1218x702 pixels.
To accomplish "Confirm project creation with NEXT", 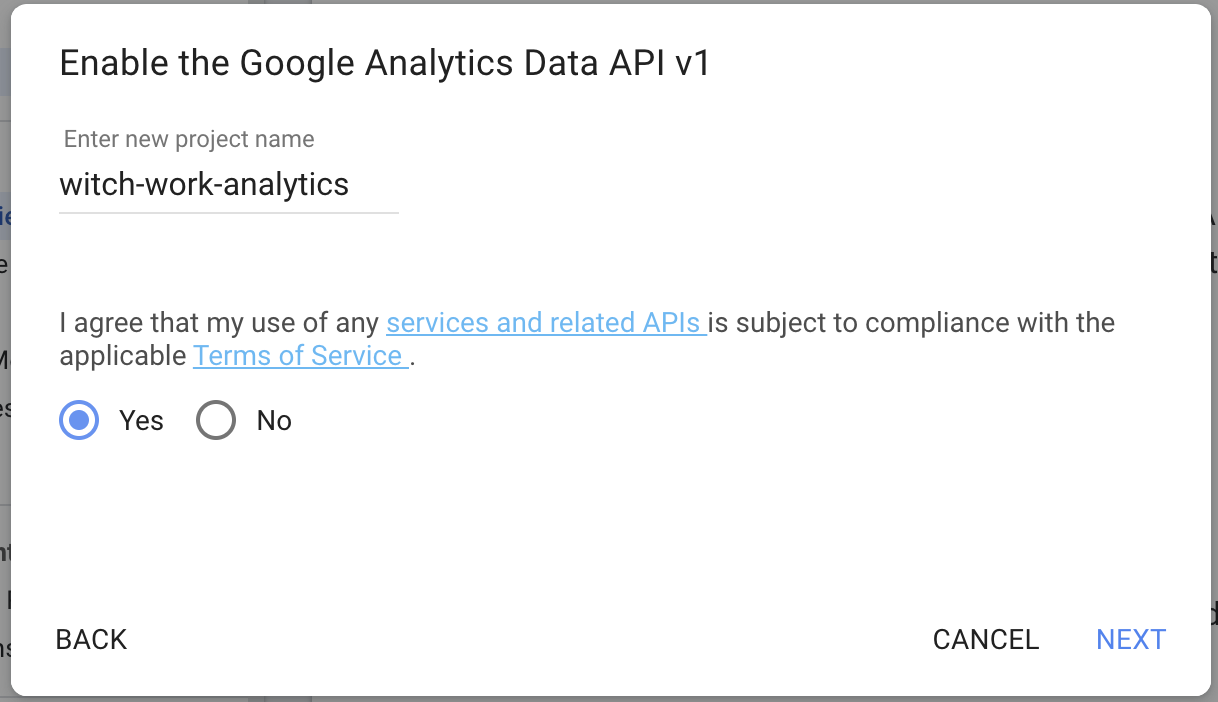I will click(1131, 639).
